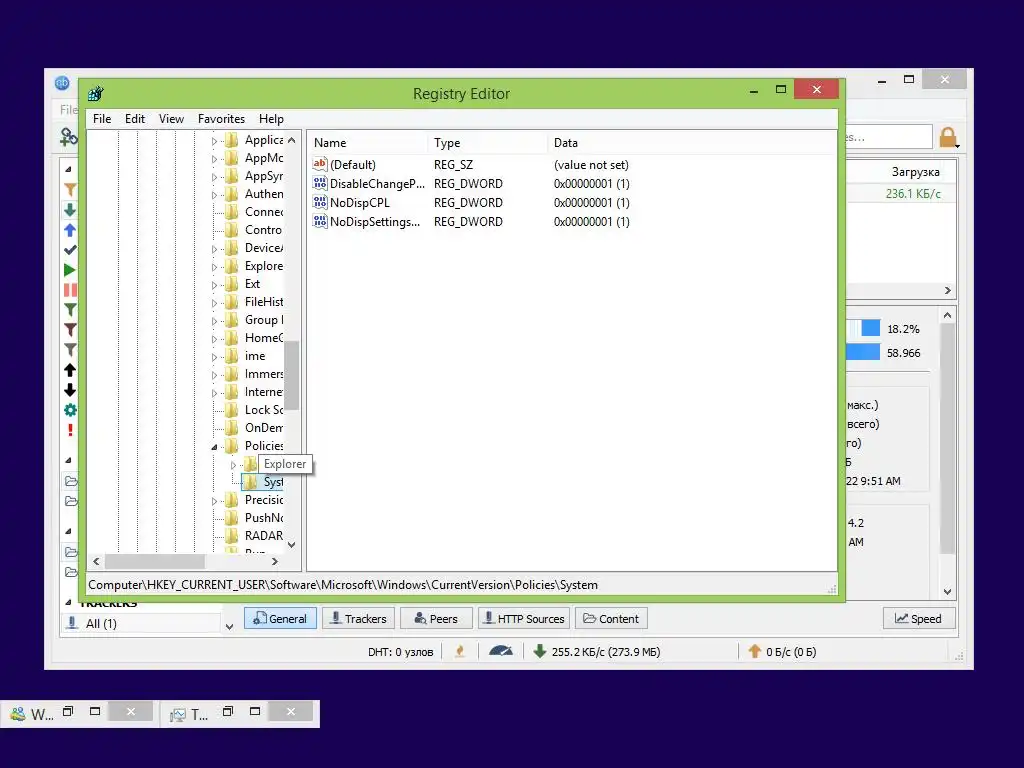Image resolution: width=1024 pixels, height=768 pixels.
Task: Select the blue Seeding arrow filter in qBittorrent
Action: [70, 230]
